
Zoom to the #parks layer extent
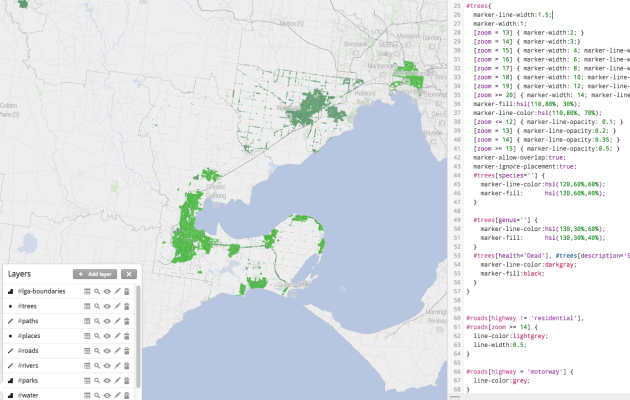(97, 381)
